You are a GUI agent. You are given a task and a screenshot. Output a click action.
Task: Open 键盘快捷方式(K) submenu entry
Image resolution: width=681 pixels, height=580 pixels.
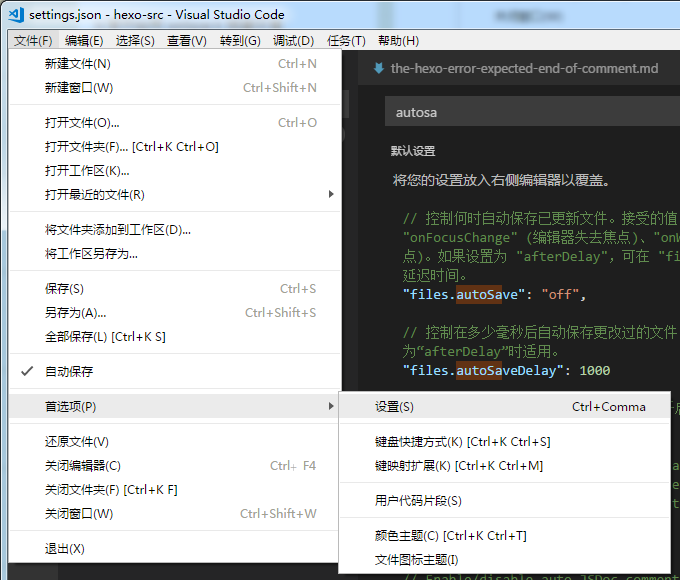pyautogui.click(x=505, y=442)
